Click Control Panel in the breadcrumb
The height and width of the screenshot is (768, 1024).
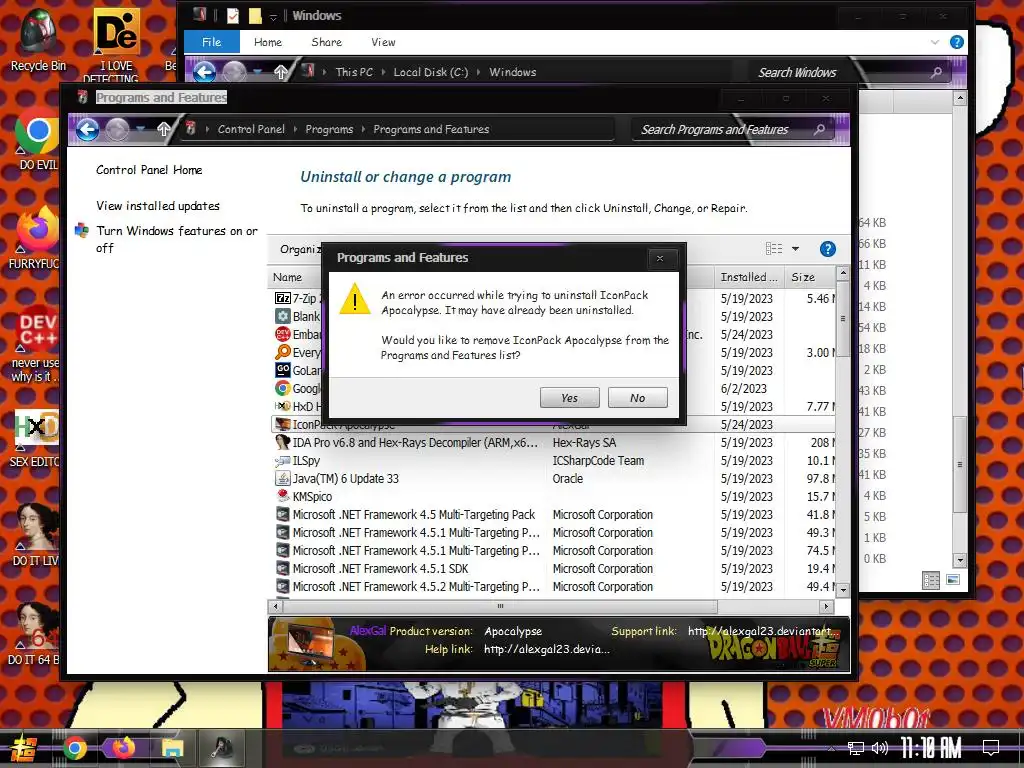251,129
